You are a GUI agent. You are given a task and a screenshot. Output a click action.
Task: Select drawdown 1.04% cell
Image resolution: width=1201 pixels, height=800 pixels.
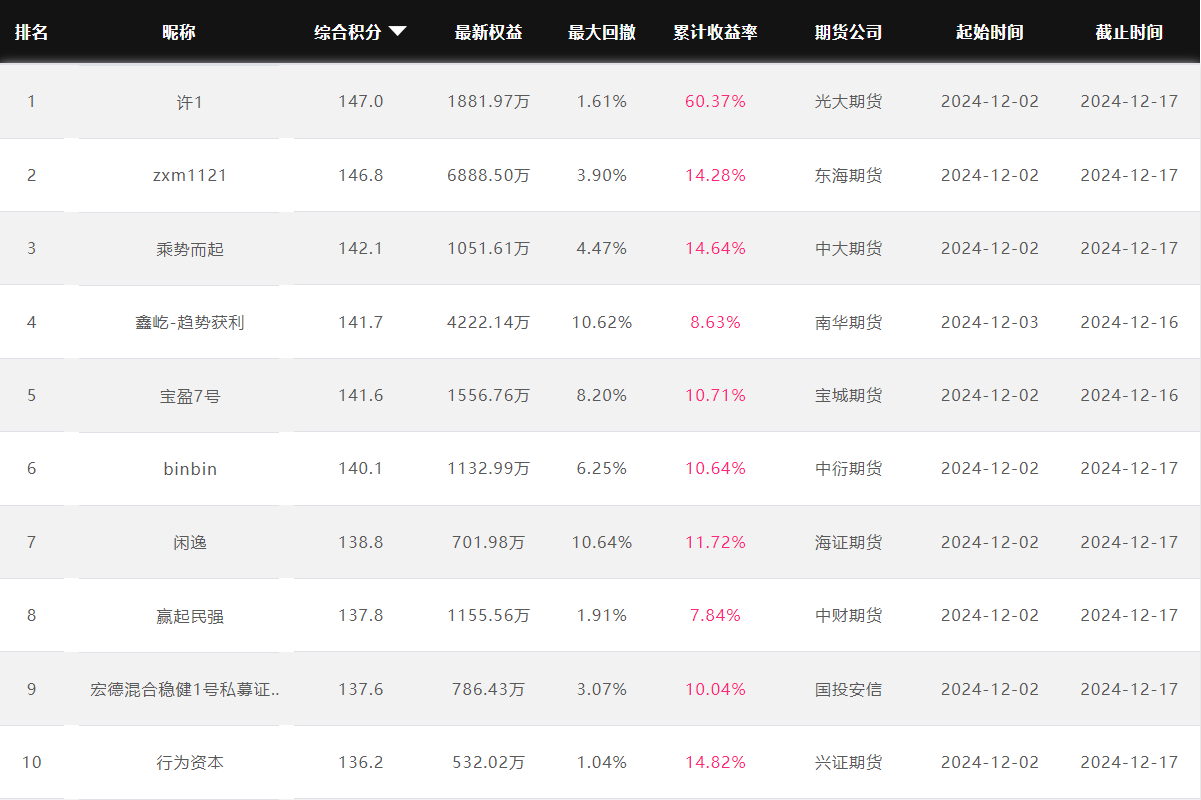click(x=601, y=763)
